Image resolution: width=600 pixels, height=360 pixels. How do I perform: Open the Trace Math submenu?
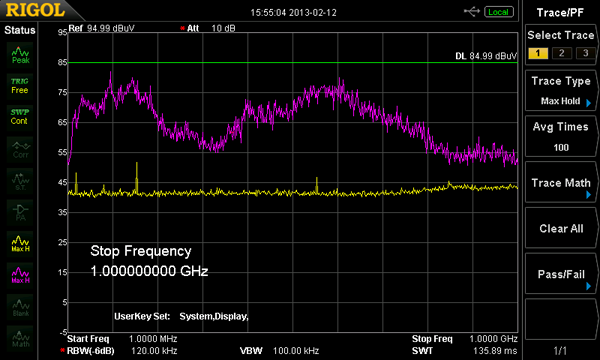click(x=561, y=182)
